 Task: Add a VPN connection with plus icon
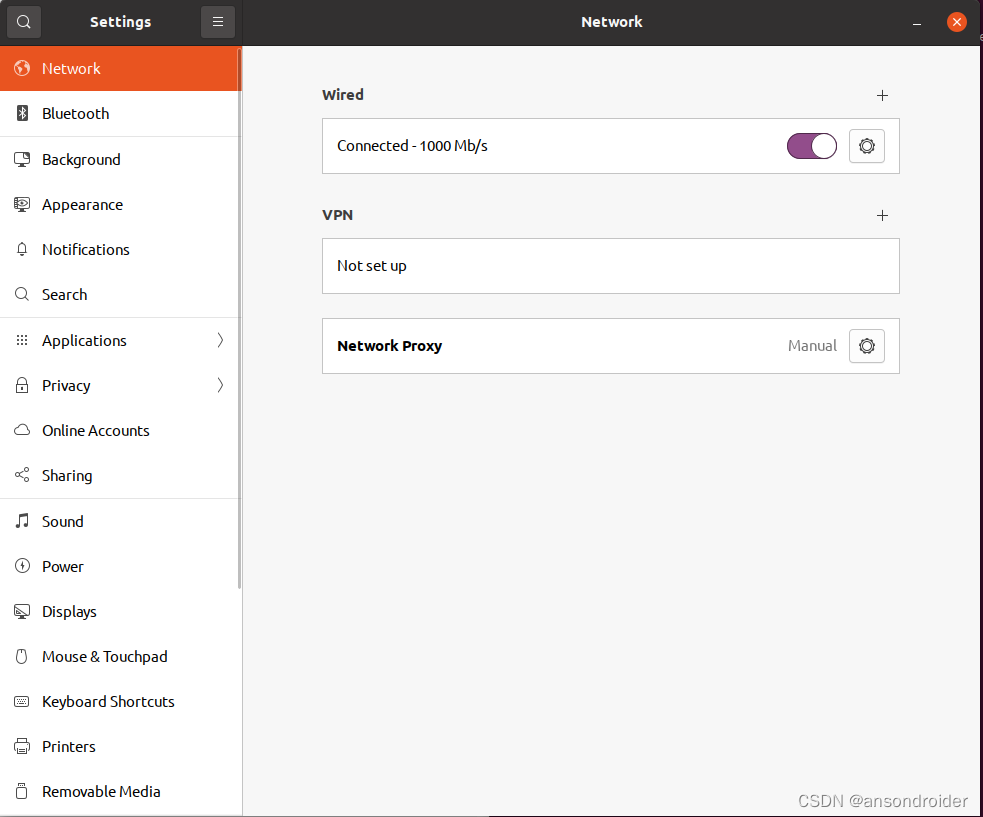pos(882,216)
